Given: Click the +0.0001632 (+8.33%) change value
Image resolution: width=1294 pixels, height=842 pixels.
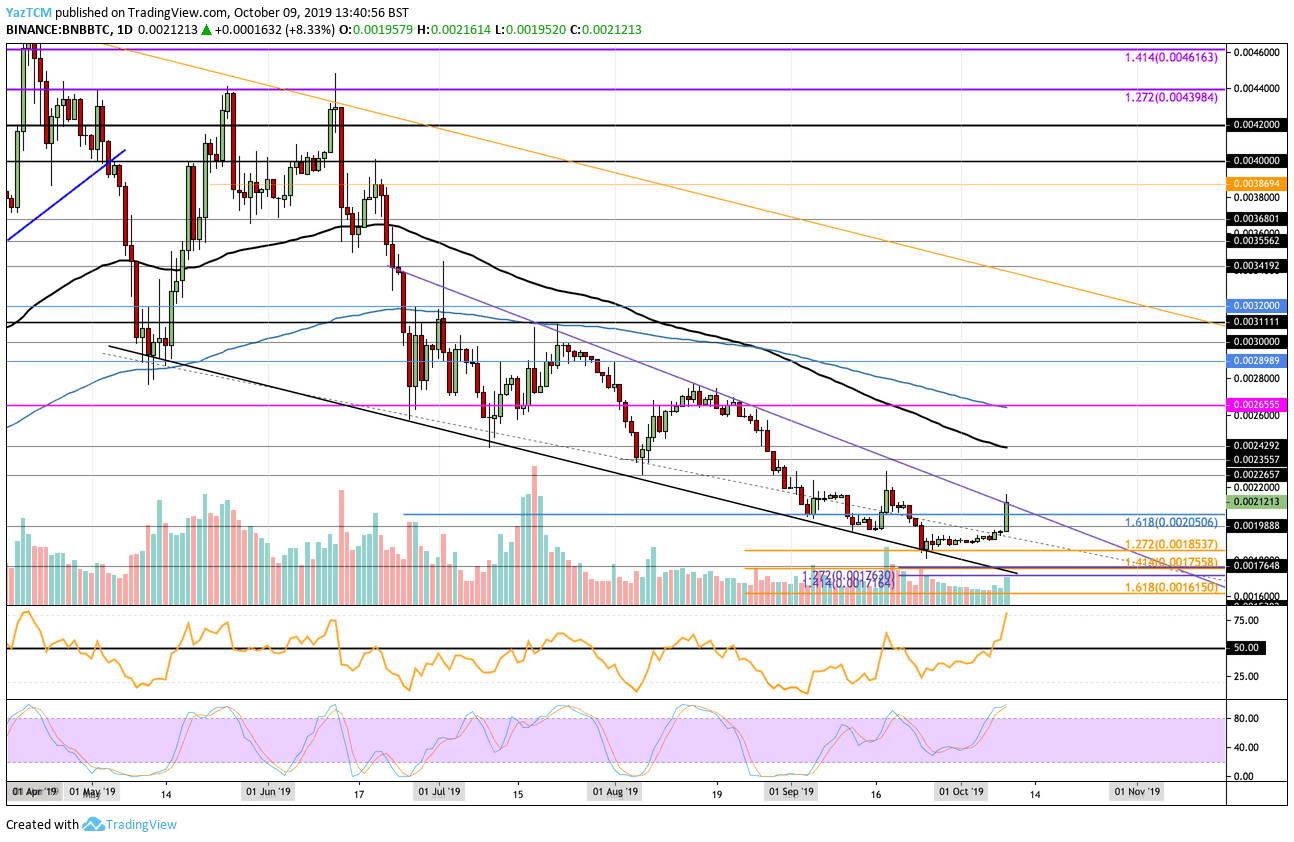Looking at the screenshot, I should (x=275, y=30).
